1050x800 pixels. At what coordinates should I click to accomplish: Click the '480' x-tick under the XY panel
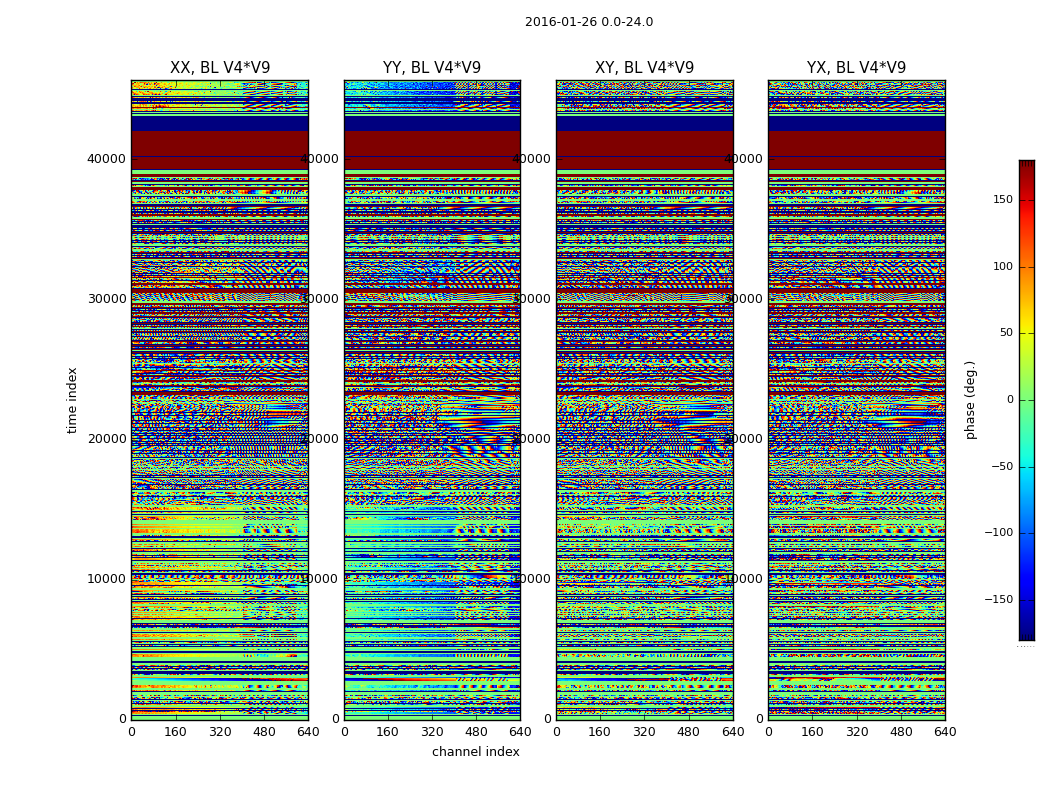point(688,731)
